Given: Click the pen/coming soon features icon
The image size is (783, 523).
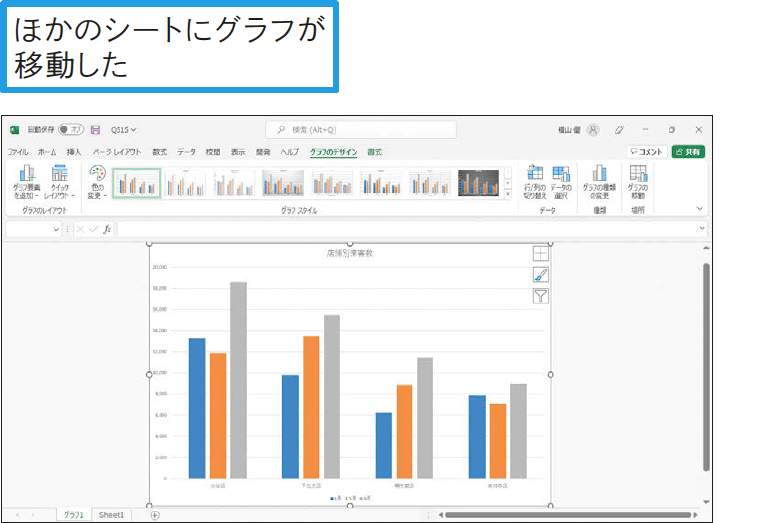Looking at the screenshot, I should [619, 130].
